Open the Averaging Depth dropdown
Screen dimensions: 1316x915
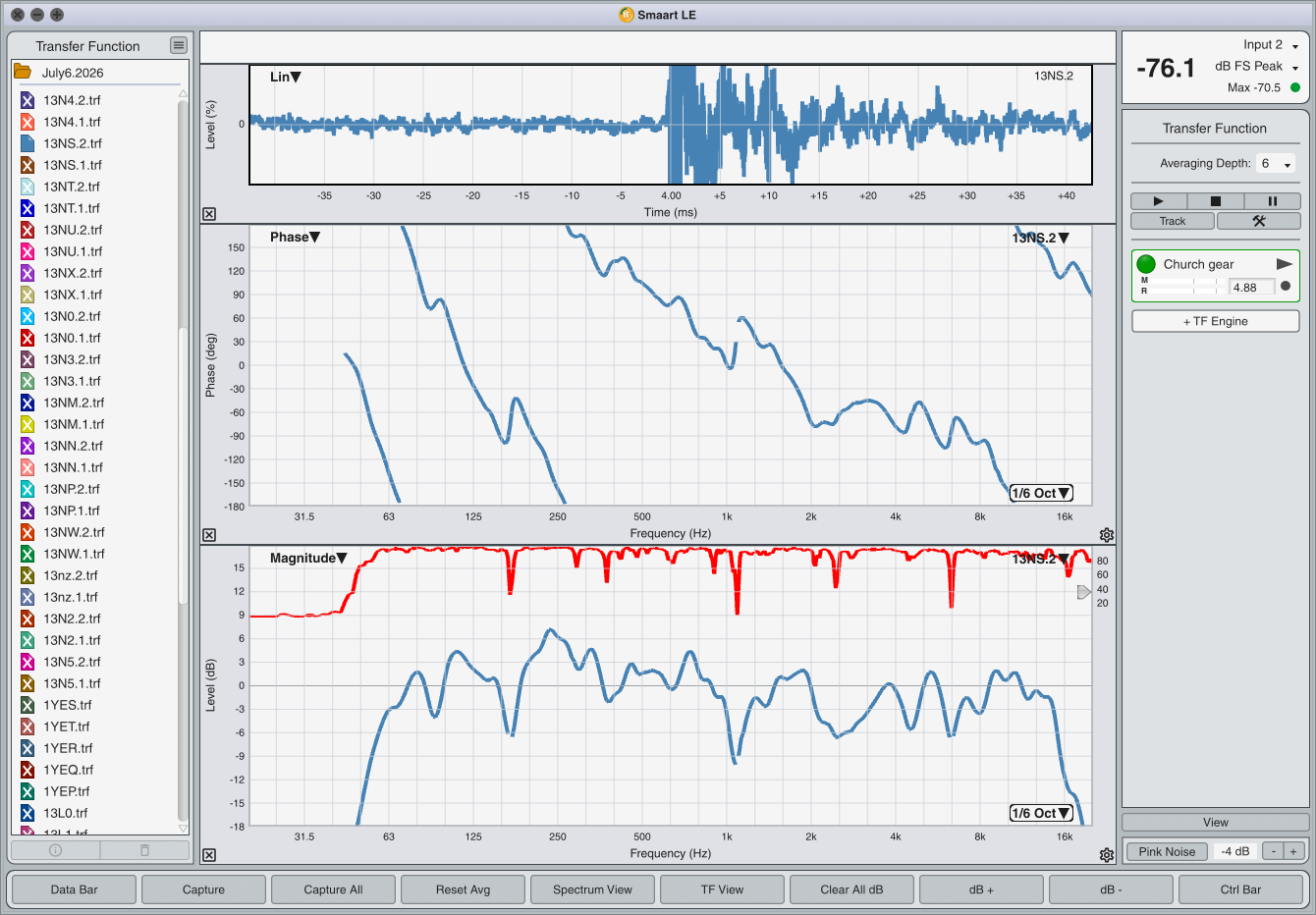click(x=1276, y=164)
